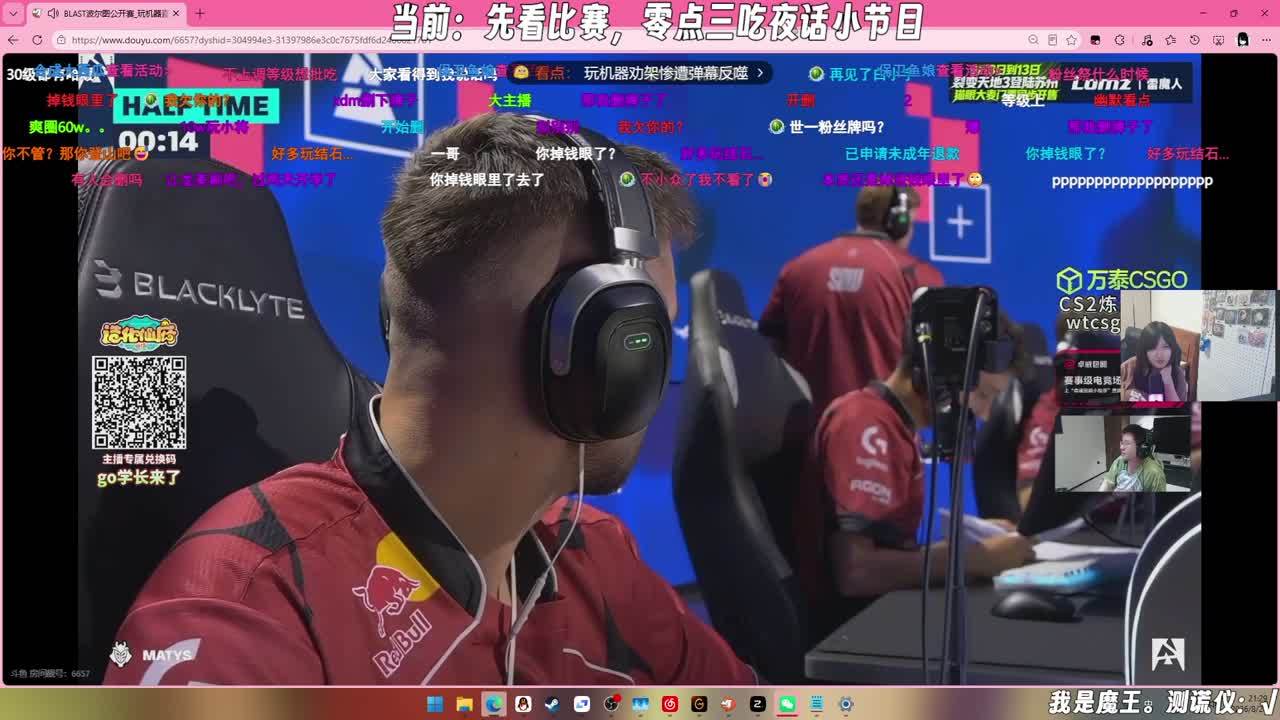Open OBS Studio from the taskbar
The width and height of the screenshot is (1280, 720).
click(x=611, y=704)
